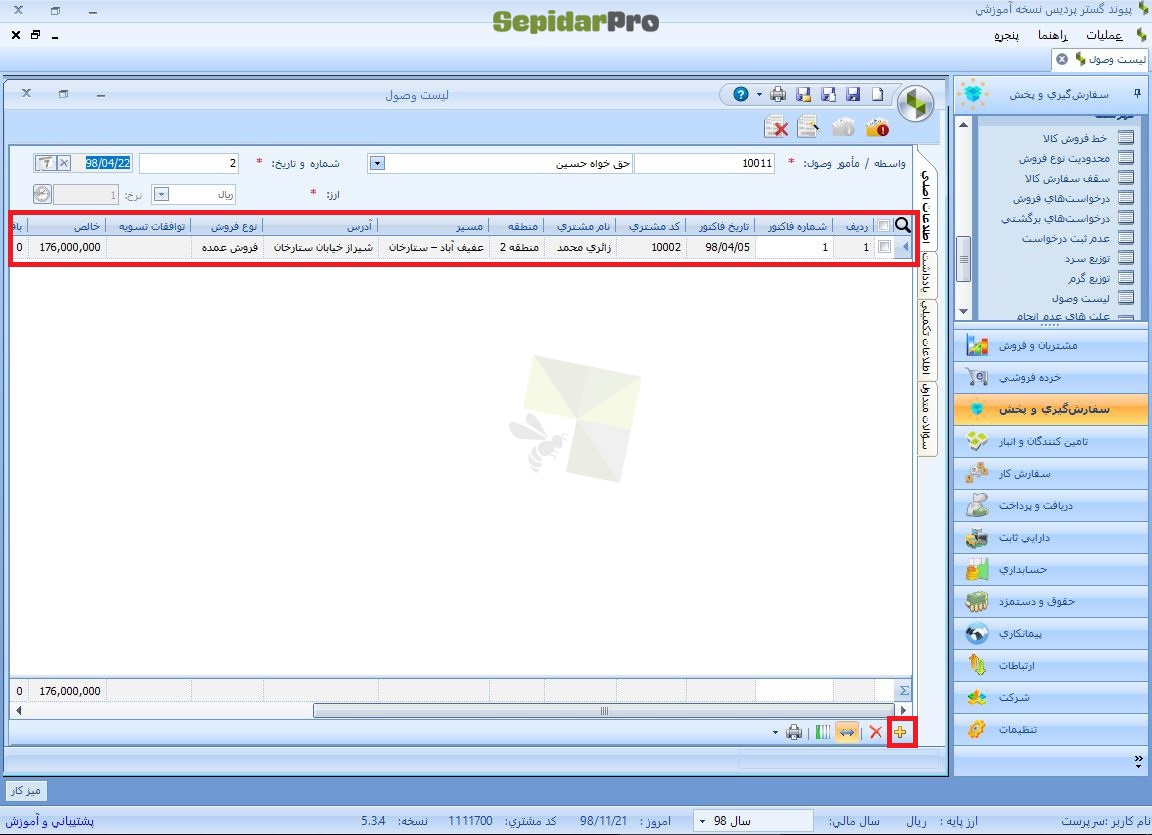Click the sigma totals icon on the summary row
The image size is (1152, 835).
[x=904, y=690]
